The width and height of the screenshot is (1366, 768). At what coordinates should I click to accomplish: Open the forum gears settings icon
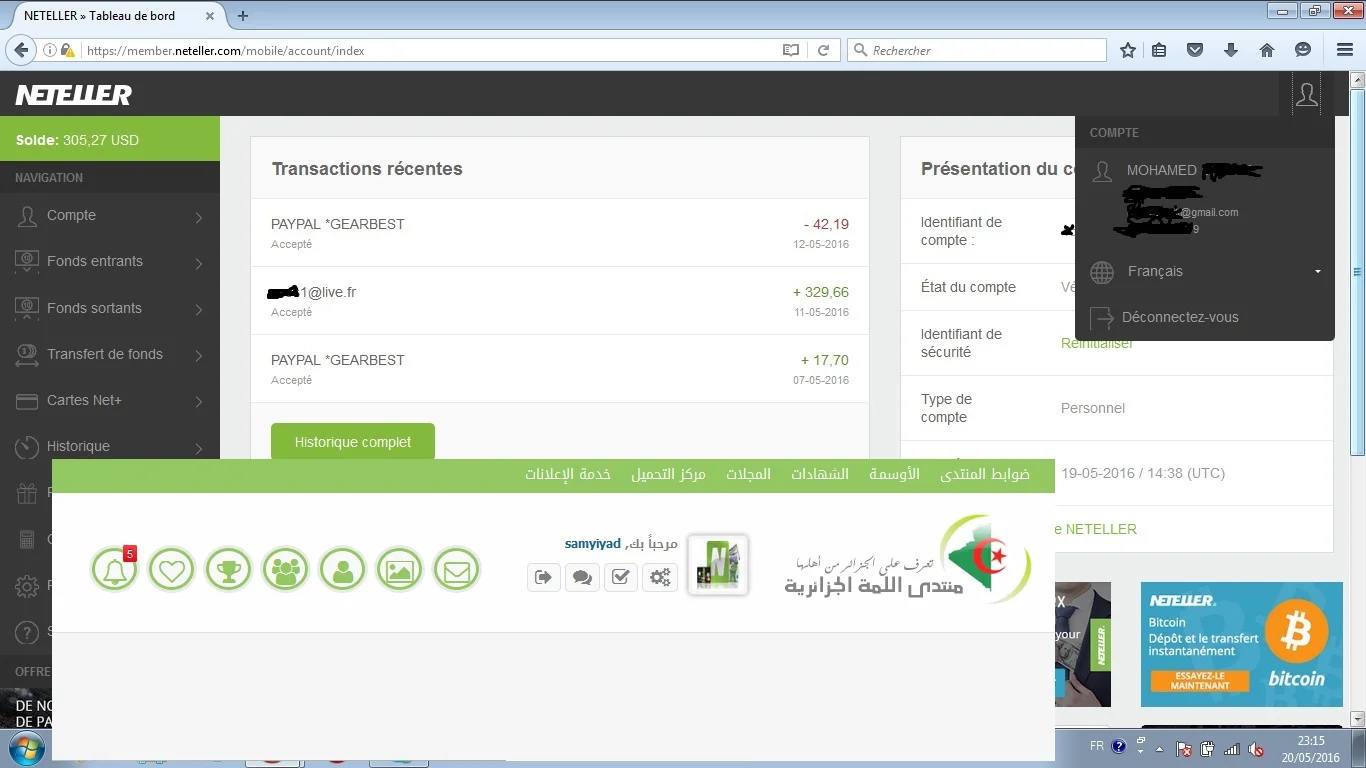[659, 576]
